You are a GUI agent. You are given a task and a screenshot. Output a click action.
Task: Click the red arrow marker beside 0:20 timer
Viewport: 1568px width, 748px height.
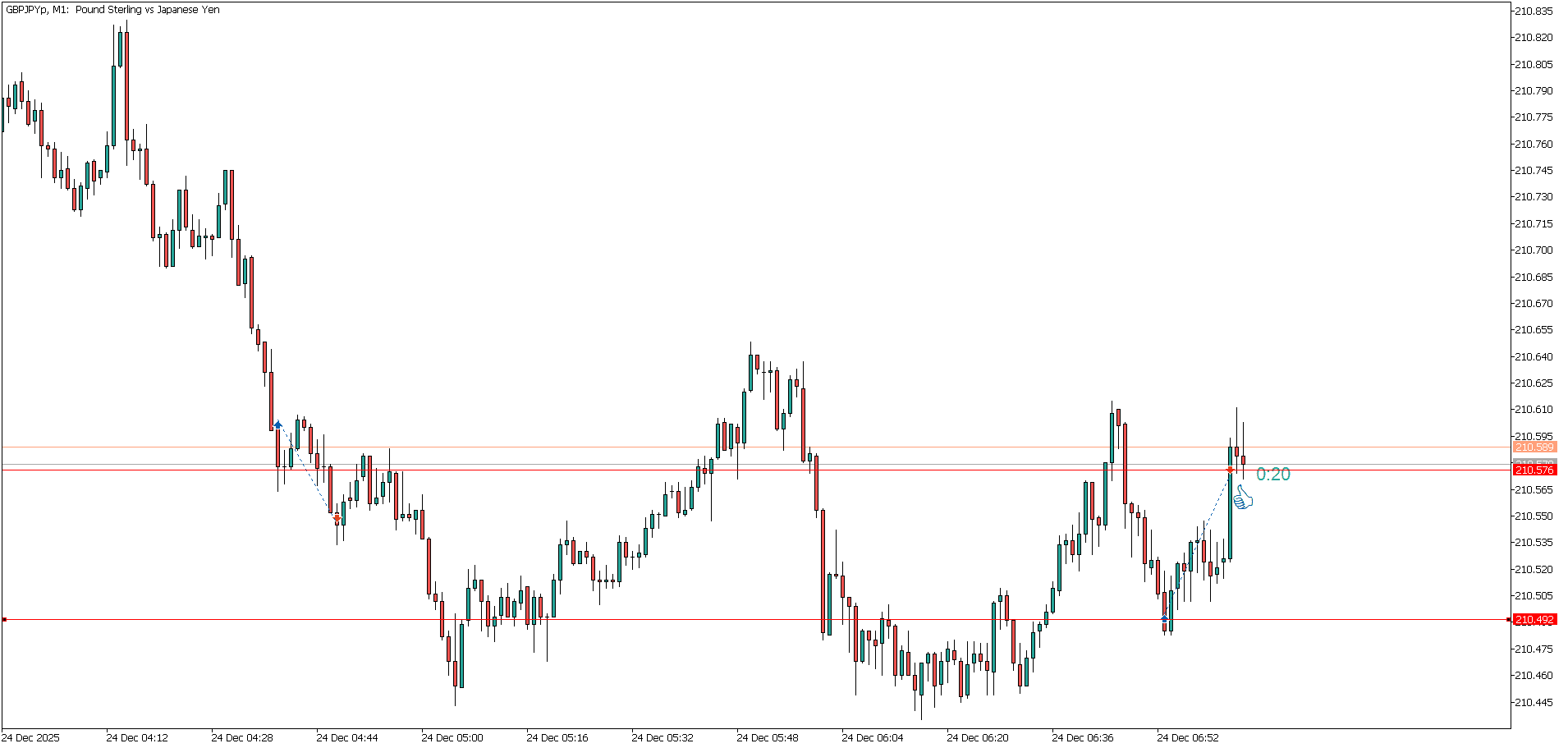click(x=1230, y=470)
